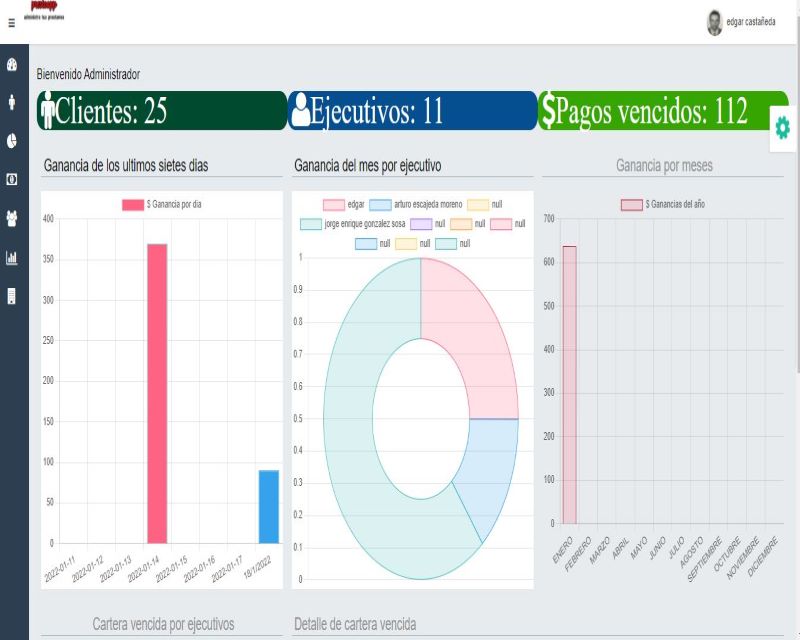Click the pink 2022-01-14 bar
This screenshot has width=800, height=640.
coord(157,393)
